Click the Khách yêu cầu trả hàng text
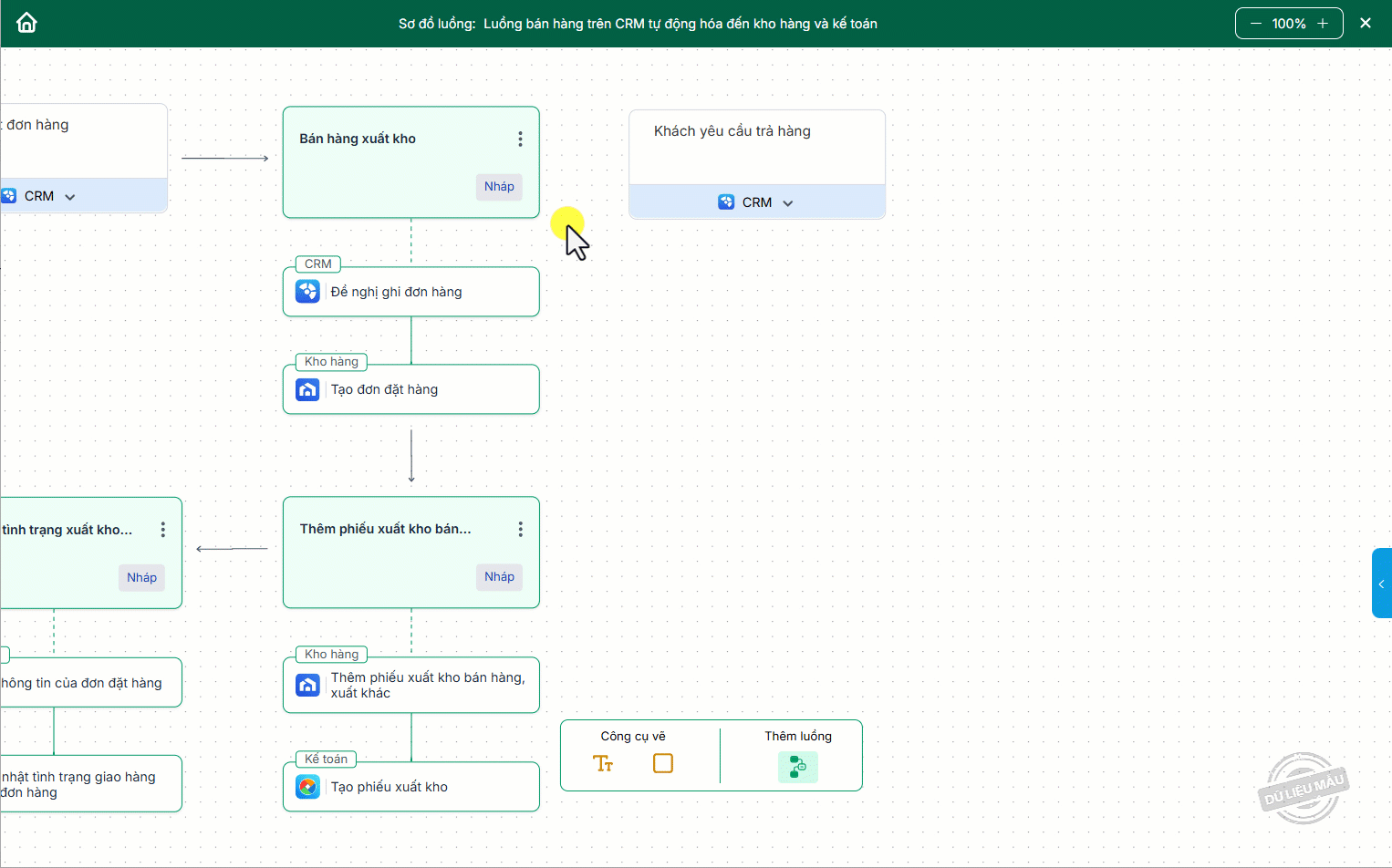The height and width of the screenshot is (868, 1392). 732,131
